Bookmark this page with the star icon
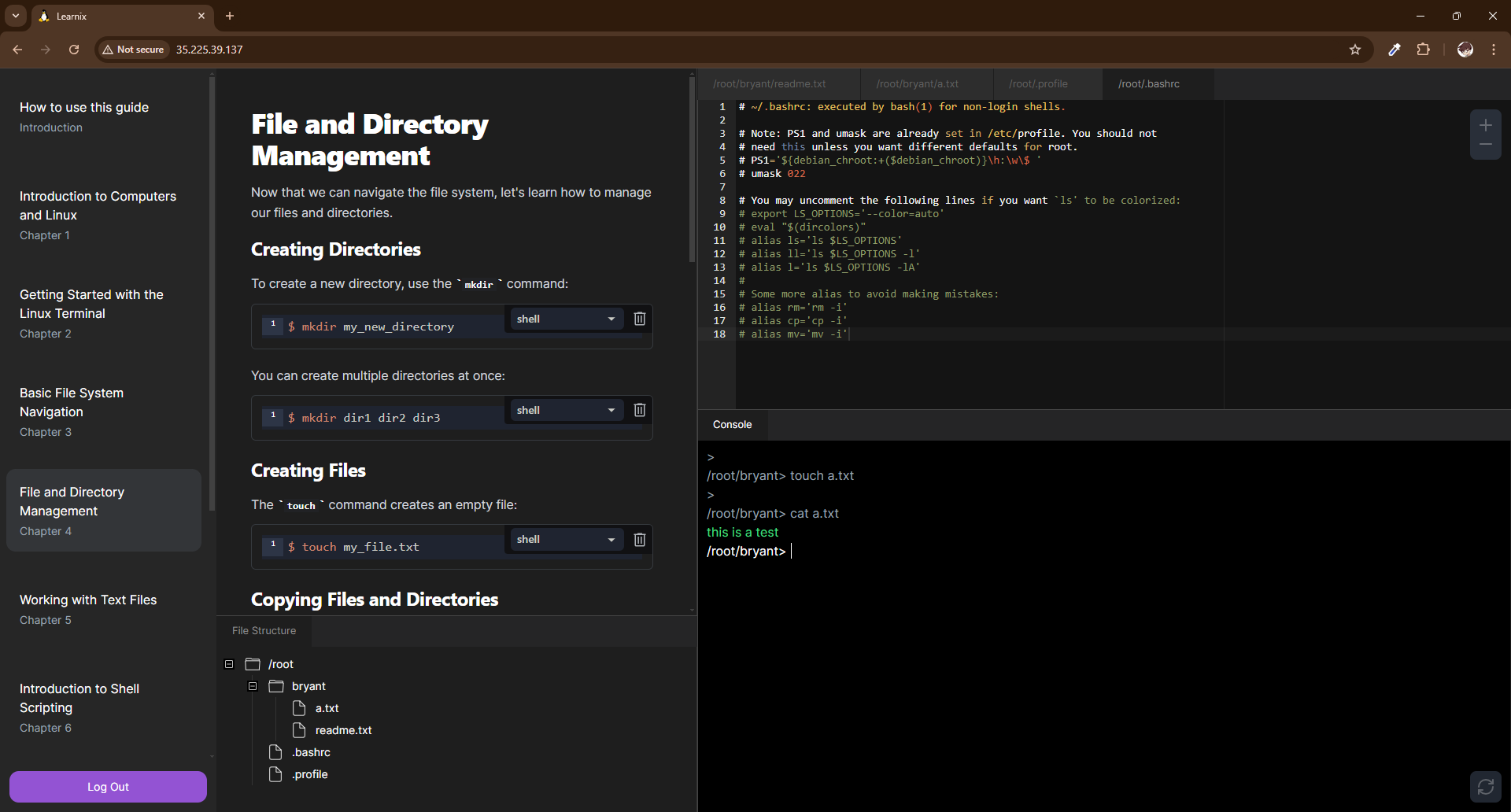 coord(1354,50)
